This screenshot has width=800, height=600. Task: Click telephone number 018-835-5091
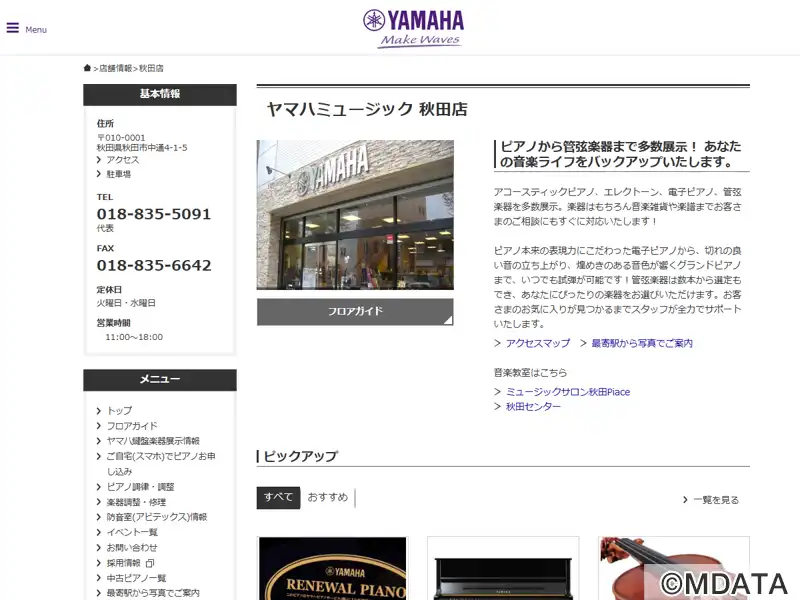pyautogui.click(x=154, y=214)
